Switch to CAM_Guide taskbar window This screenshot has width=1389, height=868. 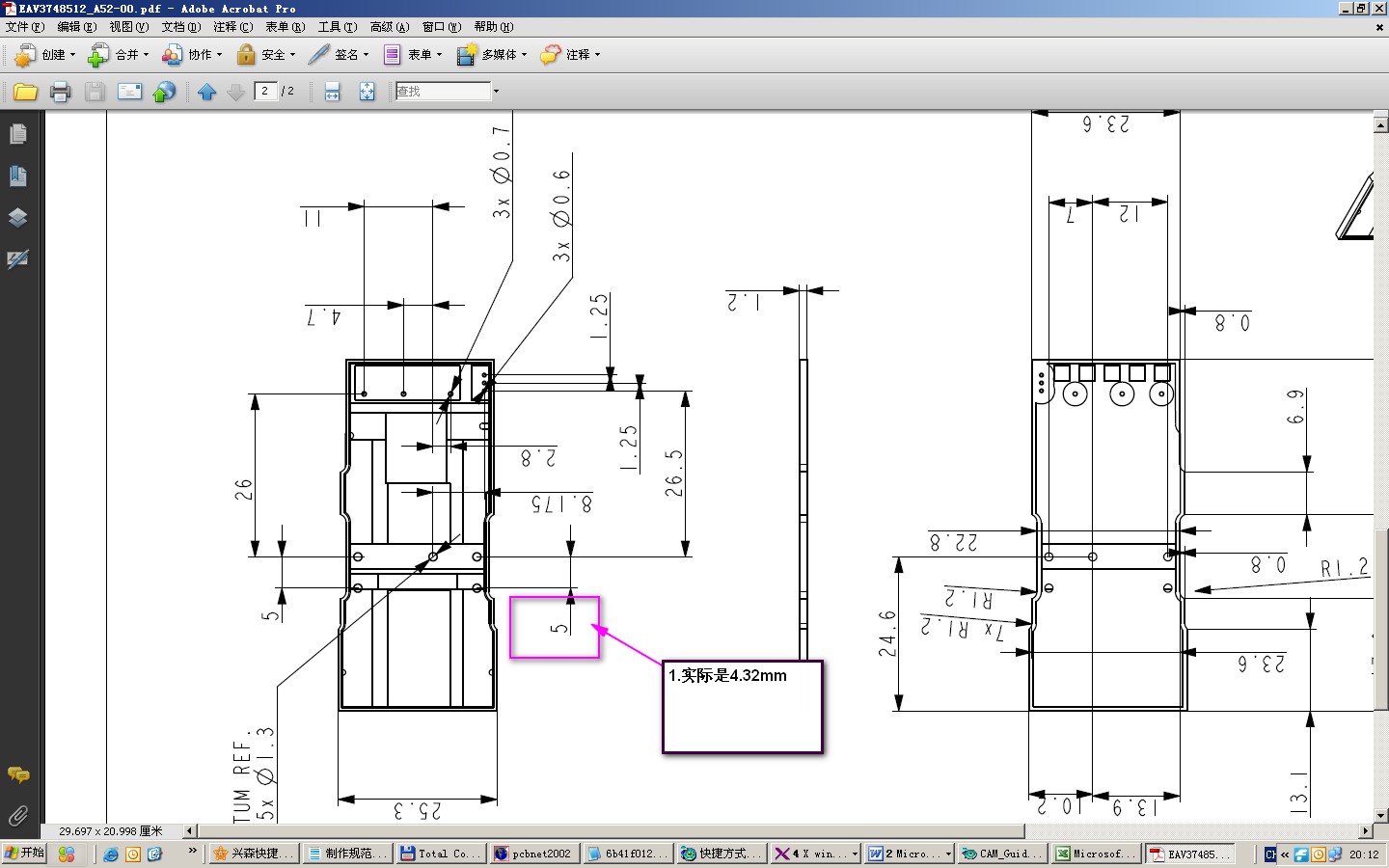pos(1002,854)
